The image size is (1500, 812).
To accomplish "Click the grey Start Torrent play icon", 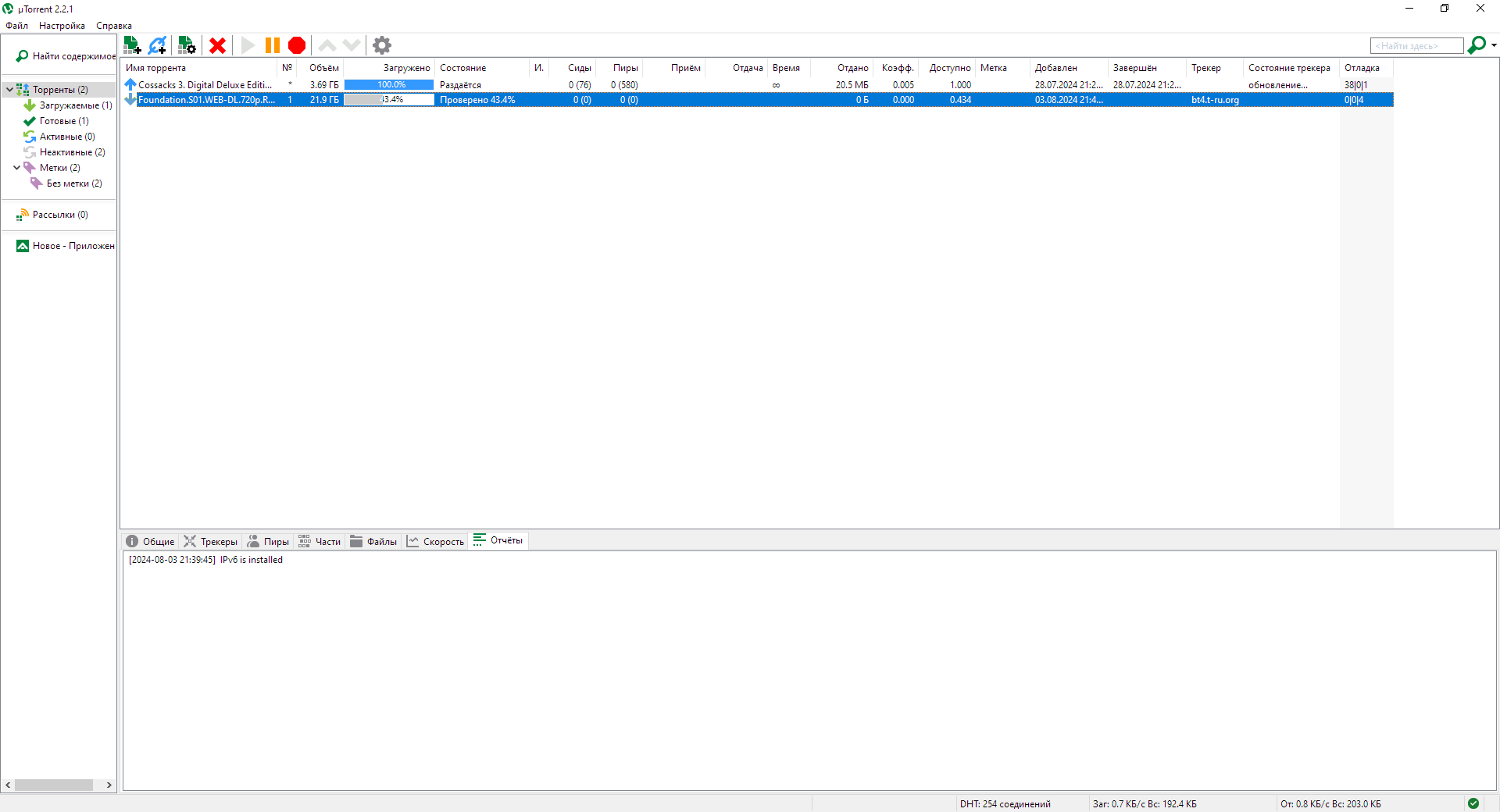I will (248, 45).
